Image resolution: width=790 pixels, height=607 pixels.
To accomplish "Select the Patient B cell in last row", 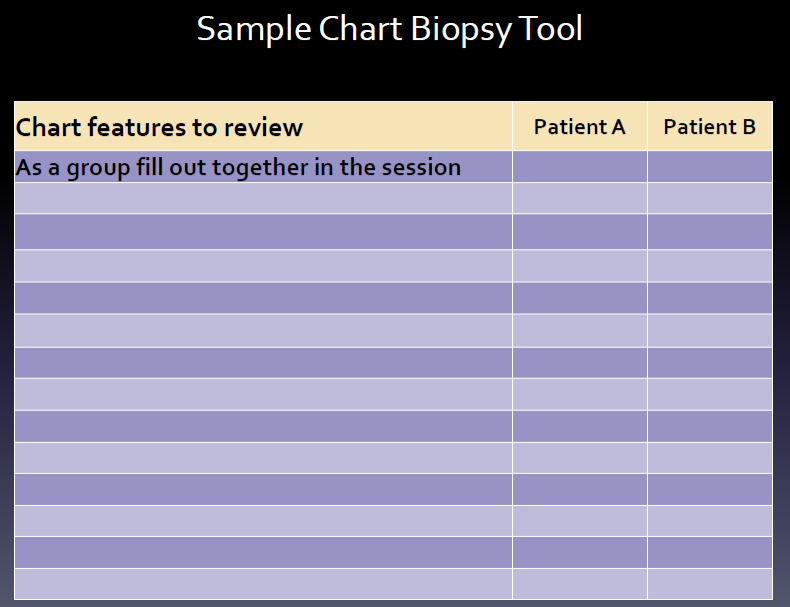I will pyautogui.click(x=710, y=584).
